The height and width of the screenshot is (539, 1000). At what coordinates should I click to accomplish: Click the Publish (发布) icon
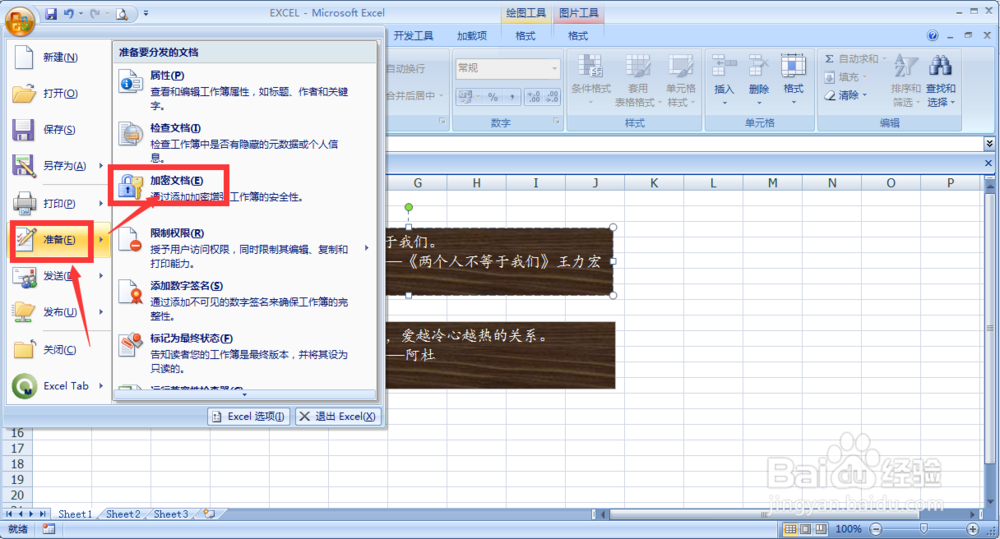point(24,313)
